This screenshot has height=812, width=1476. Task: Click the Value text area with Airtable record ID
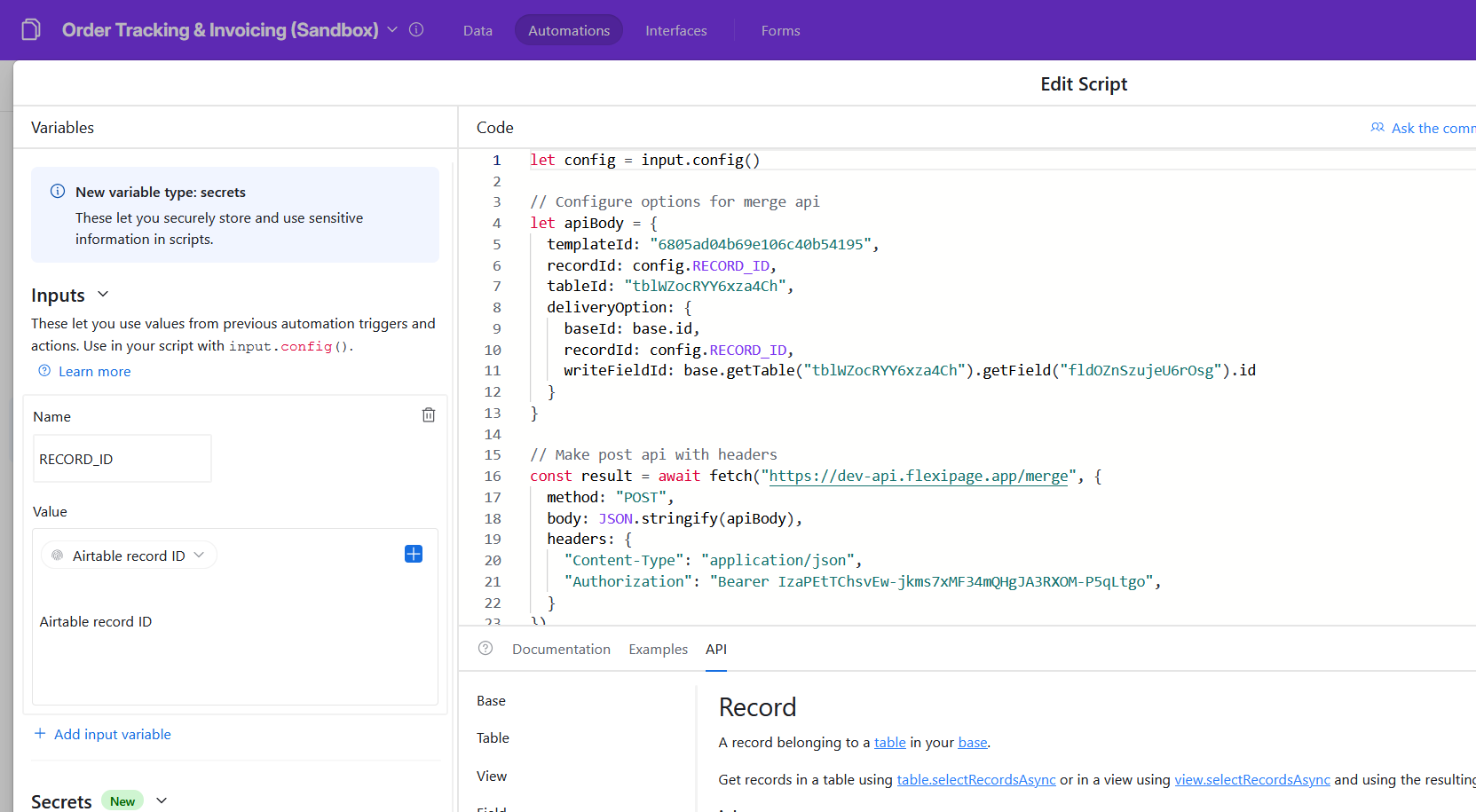tap(235, 617)
